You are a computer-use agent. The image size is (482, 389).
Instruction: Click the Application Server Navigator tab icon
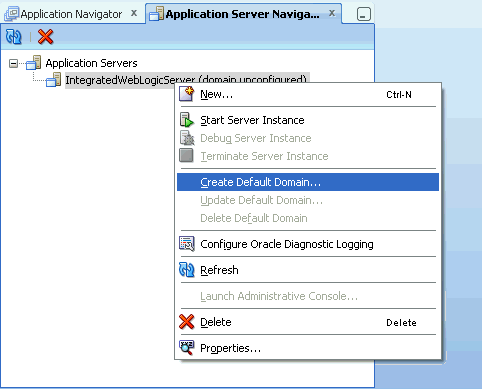point(156,14)
